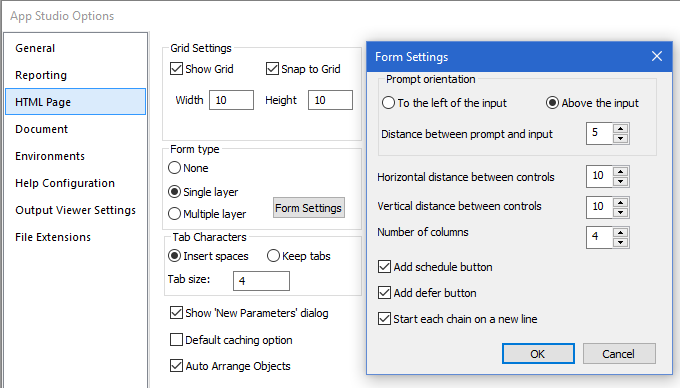
Task: Uncheck Add schedule button checkbox
Action: coord(384,267)
